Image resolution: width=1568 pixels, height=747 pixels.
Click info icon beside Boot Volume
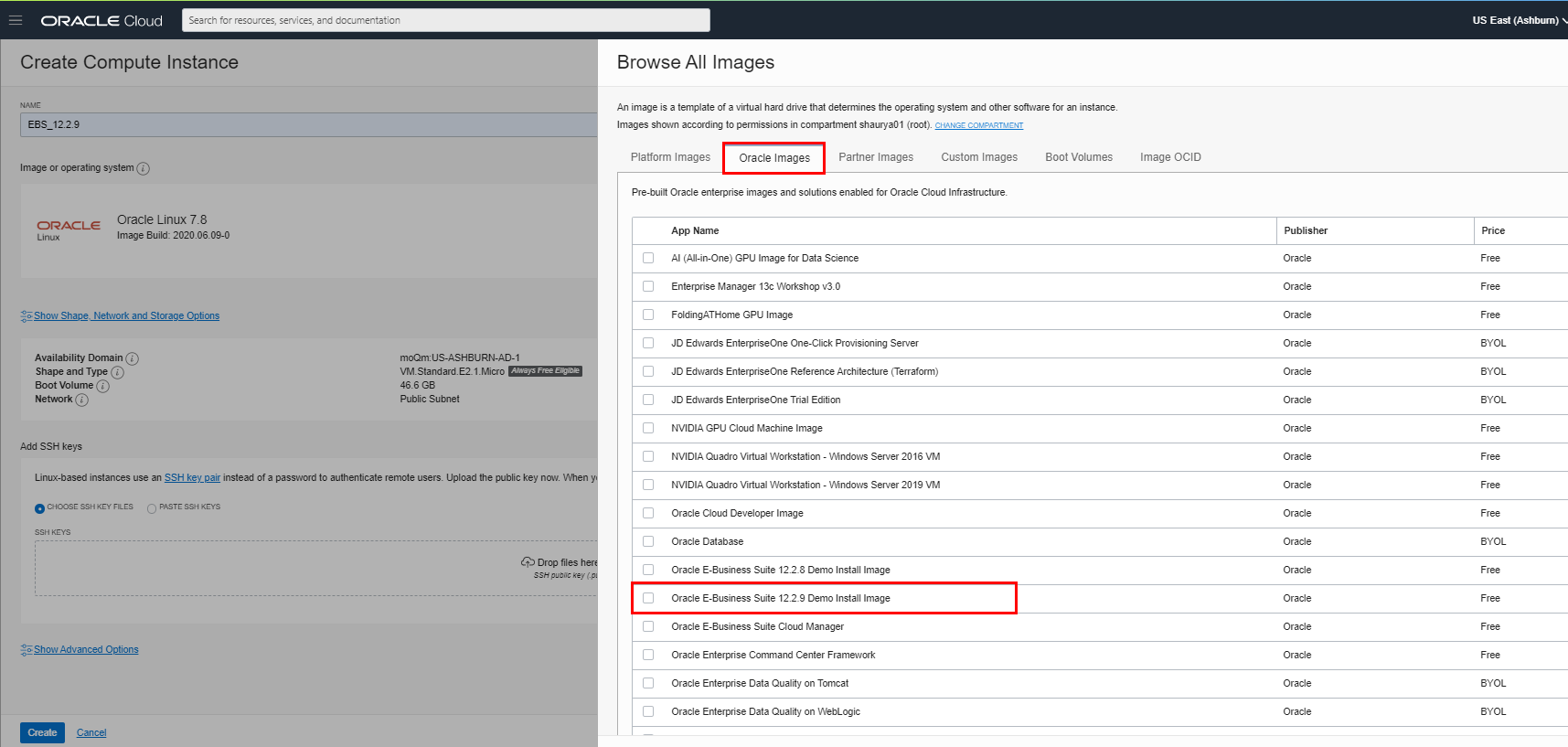point(102,386)
